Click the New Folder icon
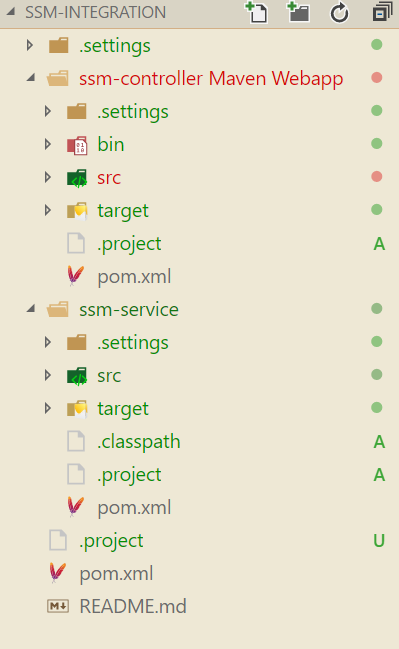399x649 pixels. coord(298,12)
